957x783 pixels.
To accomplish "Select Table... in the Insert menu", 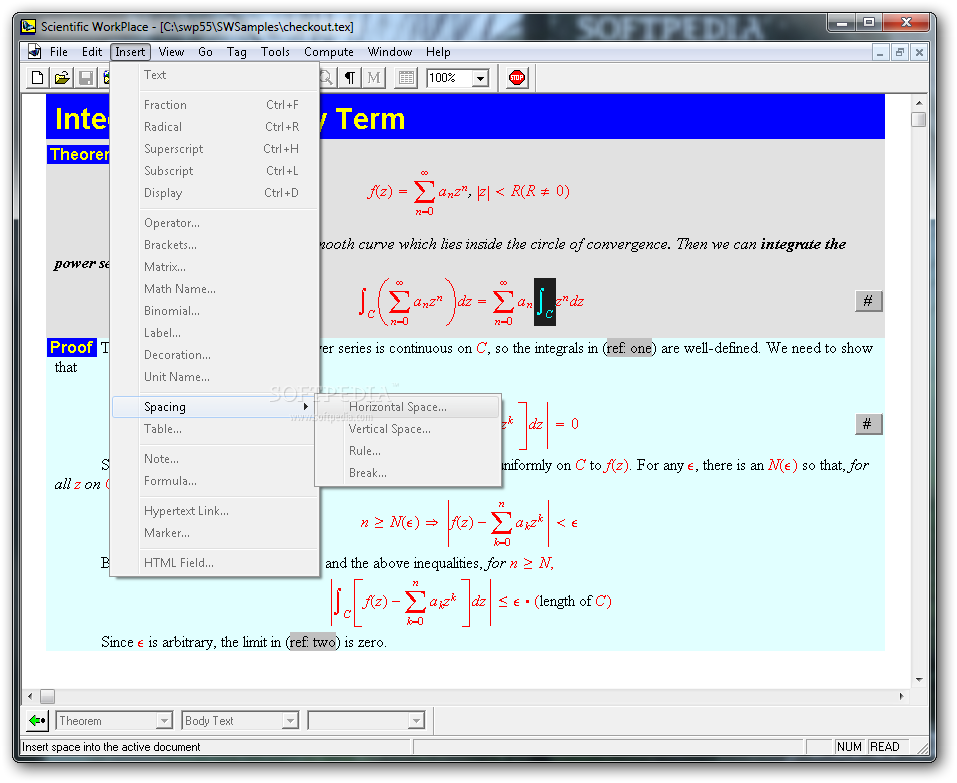I will [215, 429].
